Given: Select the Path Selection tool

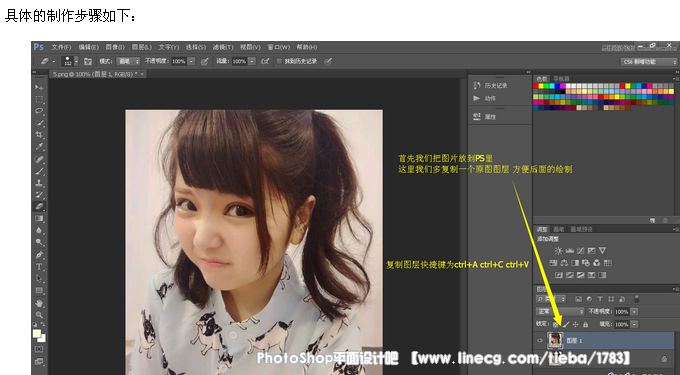Looking at the screenshot, I should coord(39,278).
